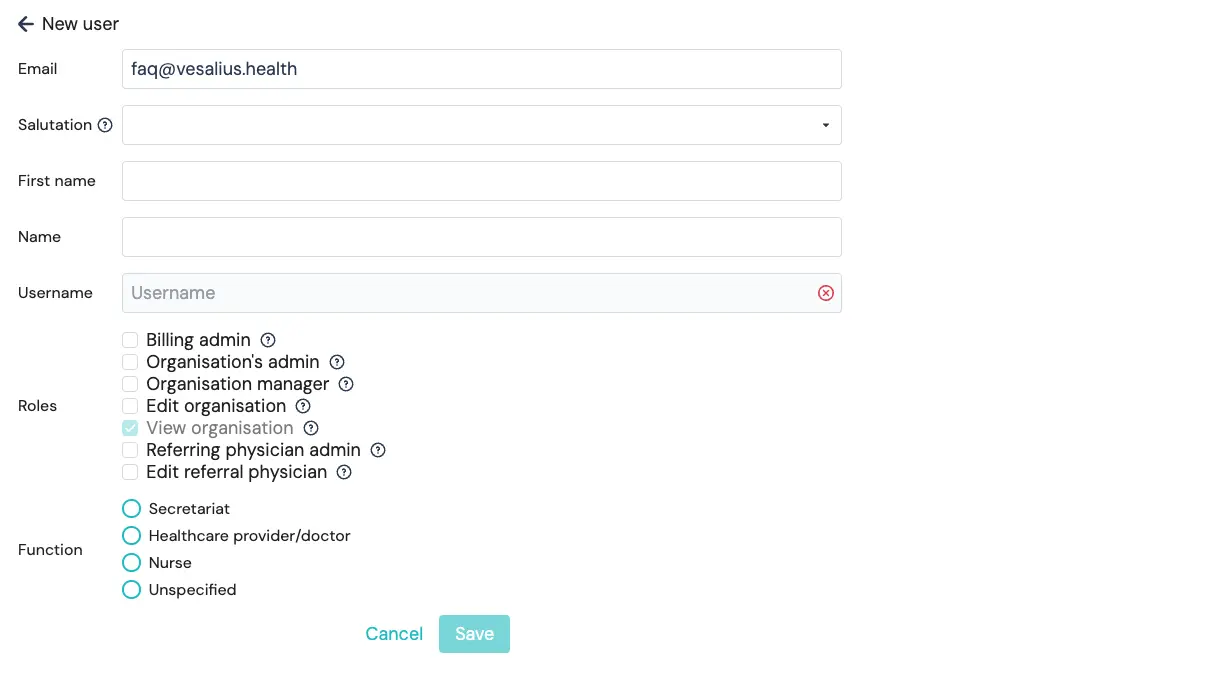1220x676 pixels.
Task: Click the back arrow beside New user
Action: pos(26,24)
